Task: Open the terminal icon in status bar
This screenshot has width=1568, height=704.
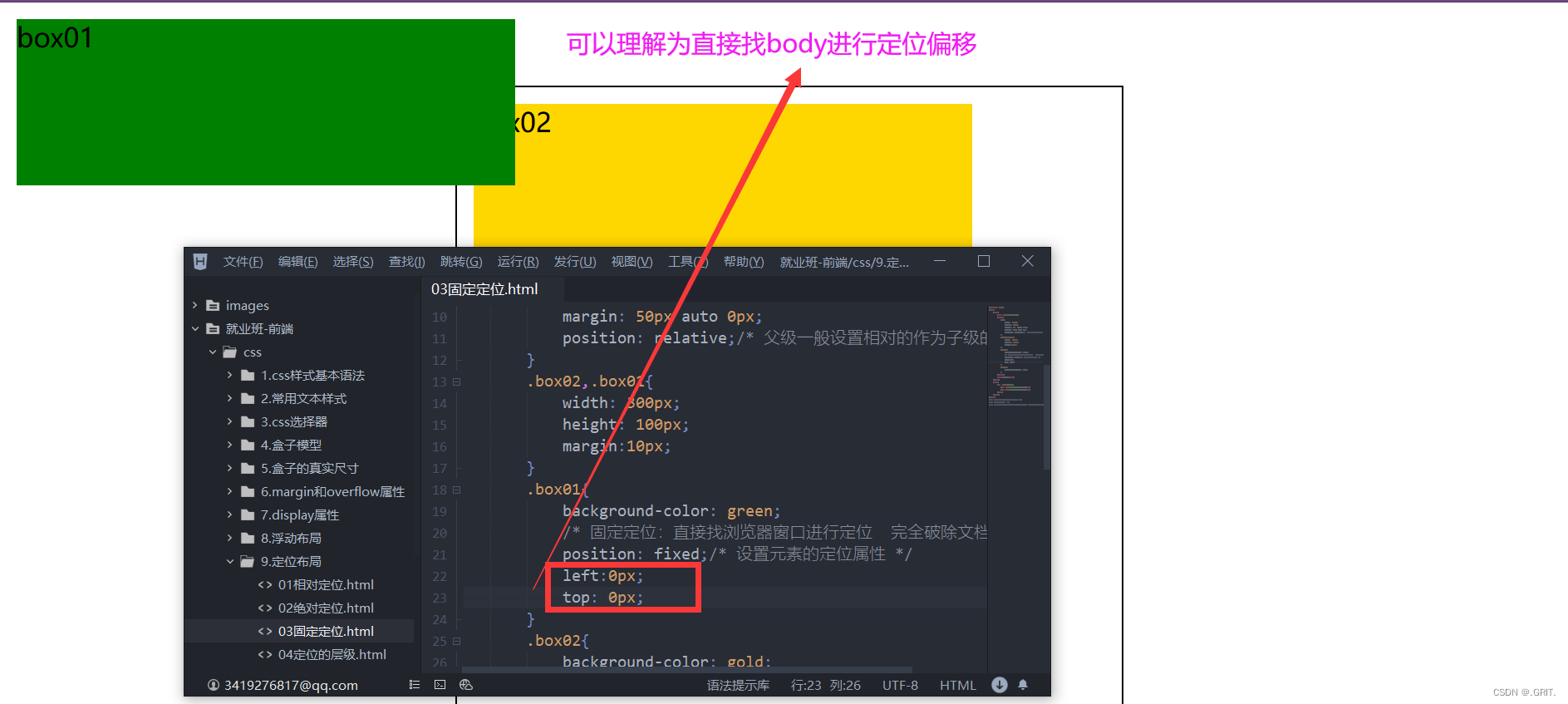Action: pyautogui.click(x=440, y=685)
